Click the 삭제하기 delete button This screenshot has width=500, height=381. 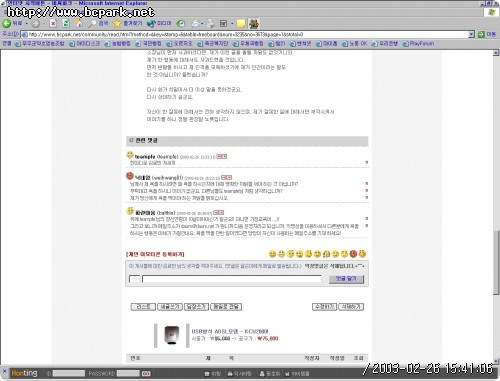pyautogui.click(x=351, y=307)
